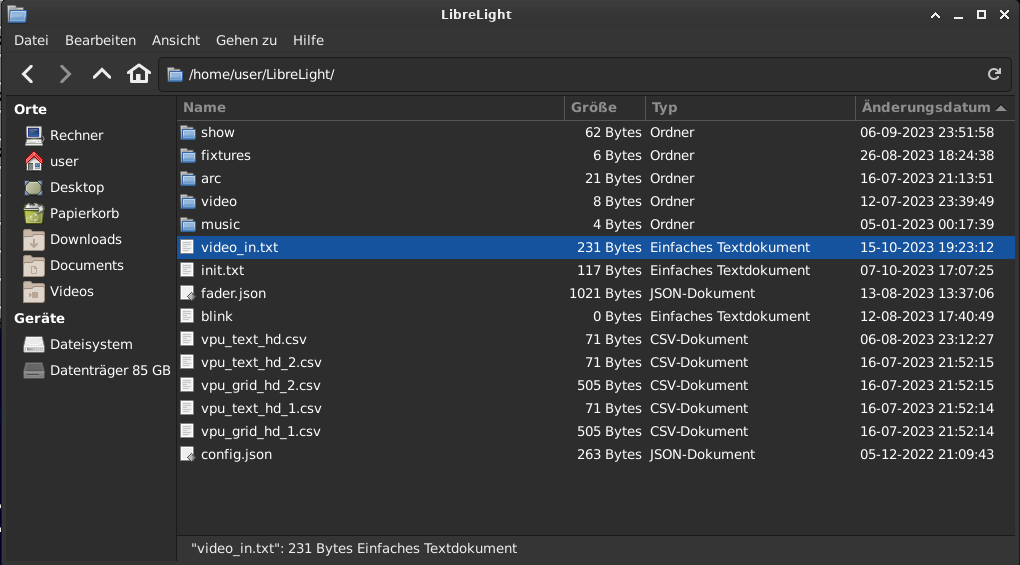The width and height of the screenshot is (1020, 565).
Task: Sort files by Größe column
Action: click(594, 107)
